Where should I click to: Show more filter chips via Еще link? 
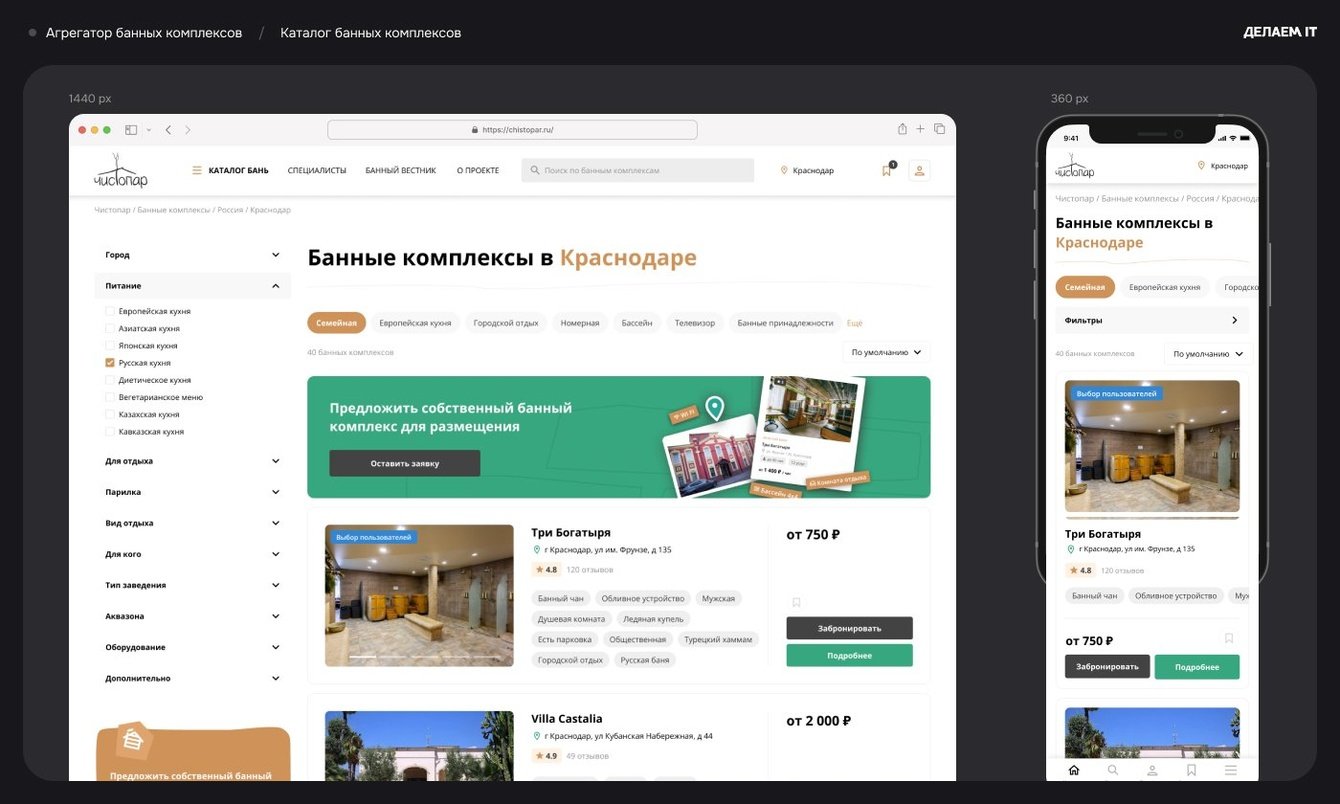coord(854,323)
